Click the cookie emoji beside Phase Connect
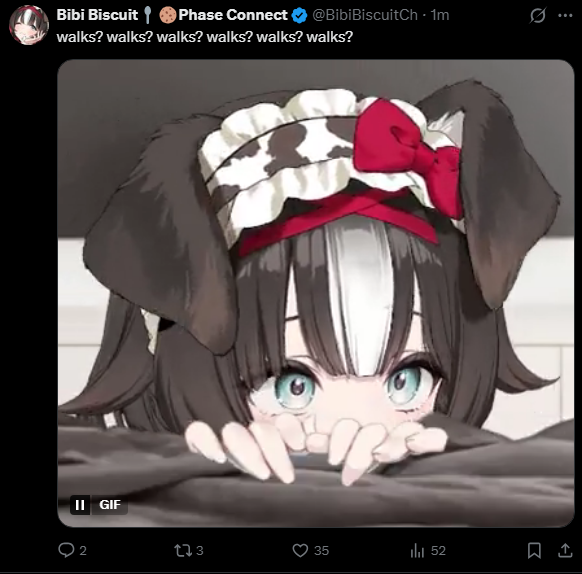The width and height of the screenshot is (582, 574). pyautogui.click(x=168, y=15)
